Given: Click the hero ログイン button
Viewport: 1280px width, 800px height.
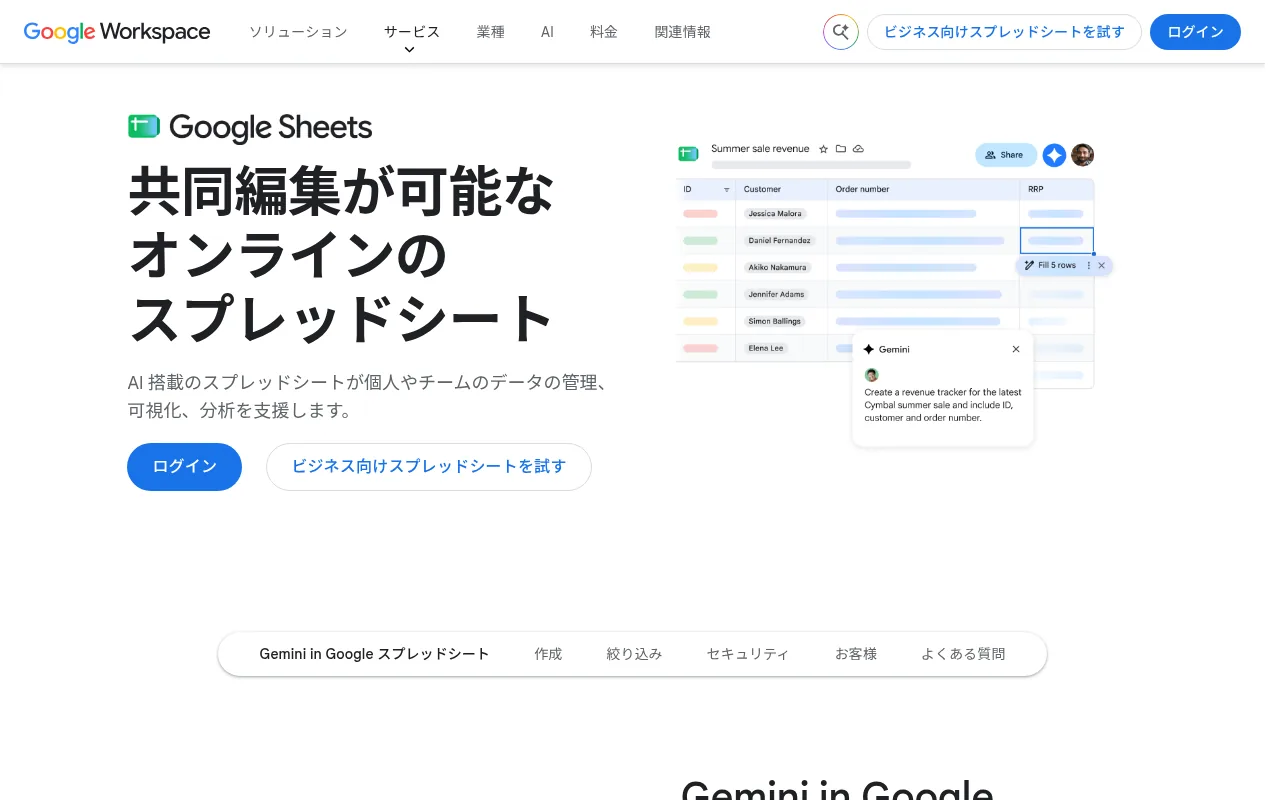Looking at the screenshot, I should tap(184, 467).
